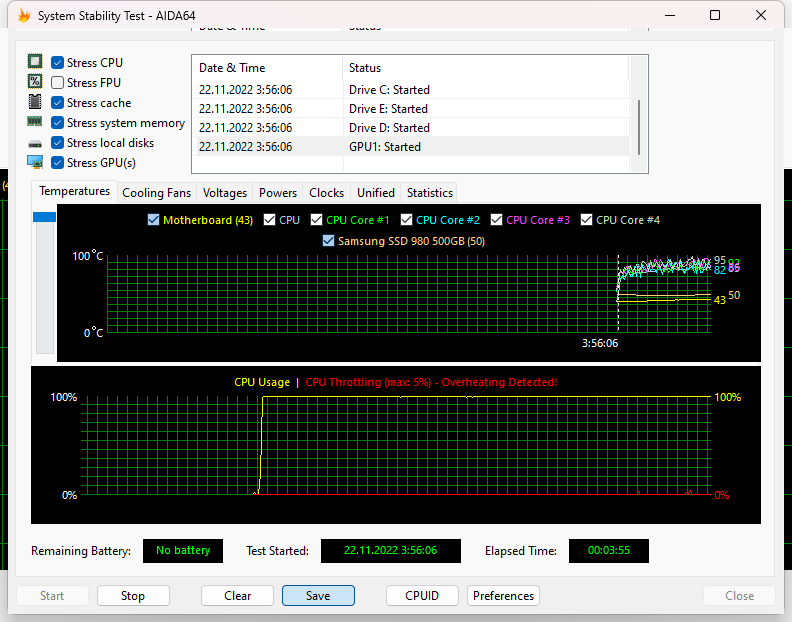Click the log list vertical scrollbar
Image resolution: width=792 pixels, height=622 pixels.
(639, 127)
